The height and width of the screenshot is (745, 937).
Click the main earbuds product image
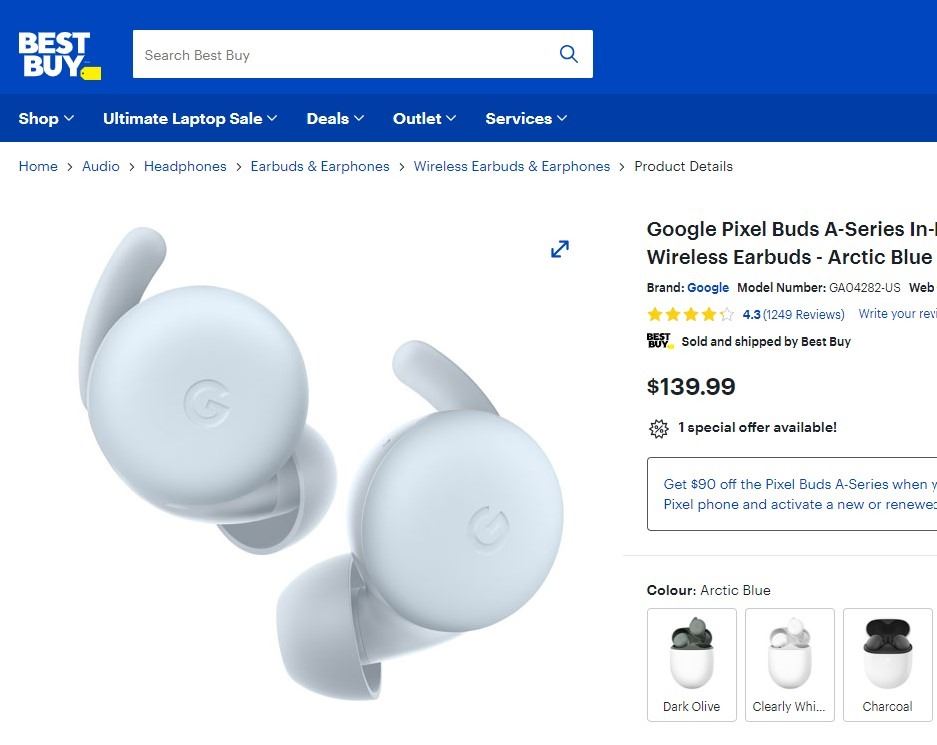[x=320, y=460]
